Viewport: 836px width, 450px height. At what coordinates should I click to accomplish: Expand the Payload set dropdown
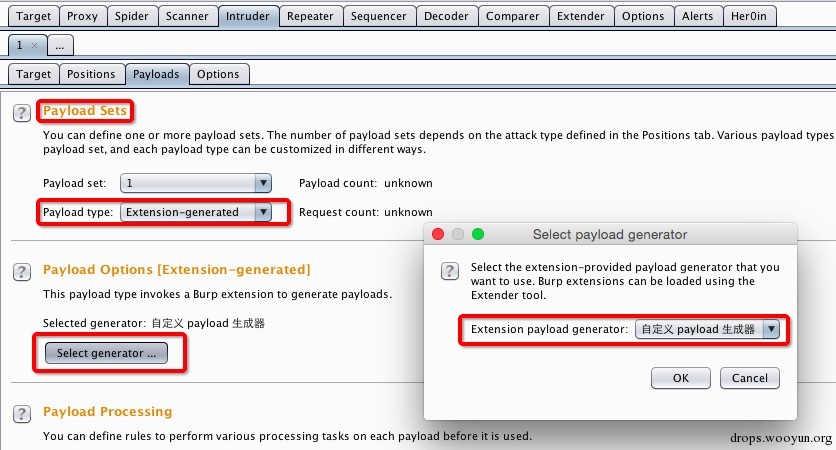coord(263,183)
